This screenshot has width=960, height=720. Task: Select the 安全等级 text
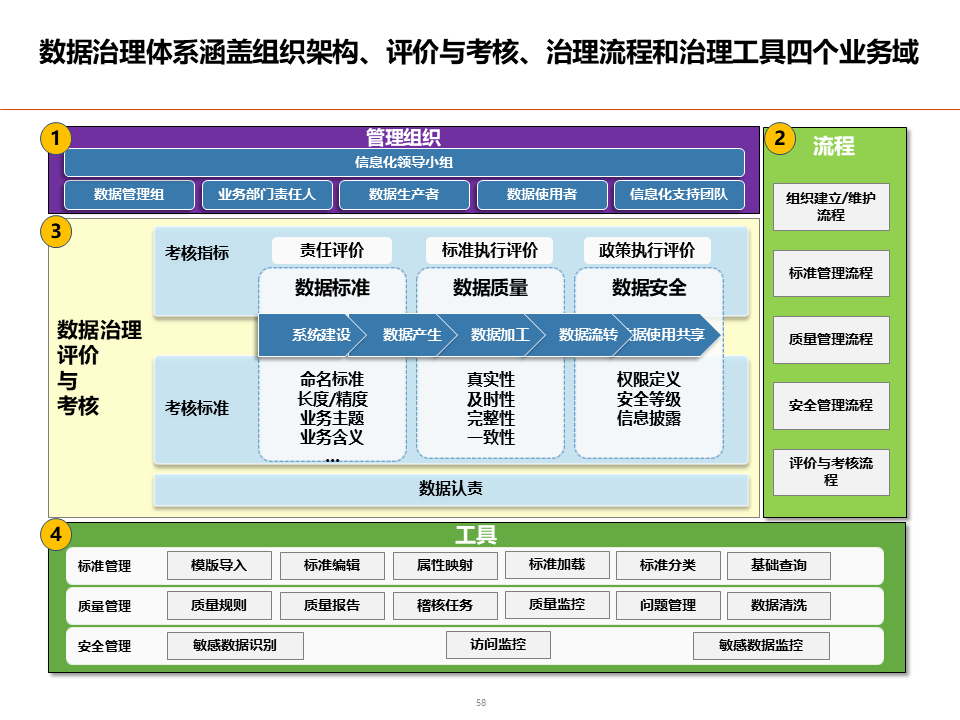(x=648, y=399)
